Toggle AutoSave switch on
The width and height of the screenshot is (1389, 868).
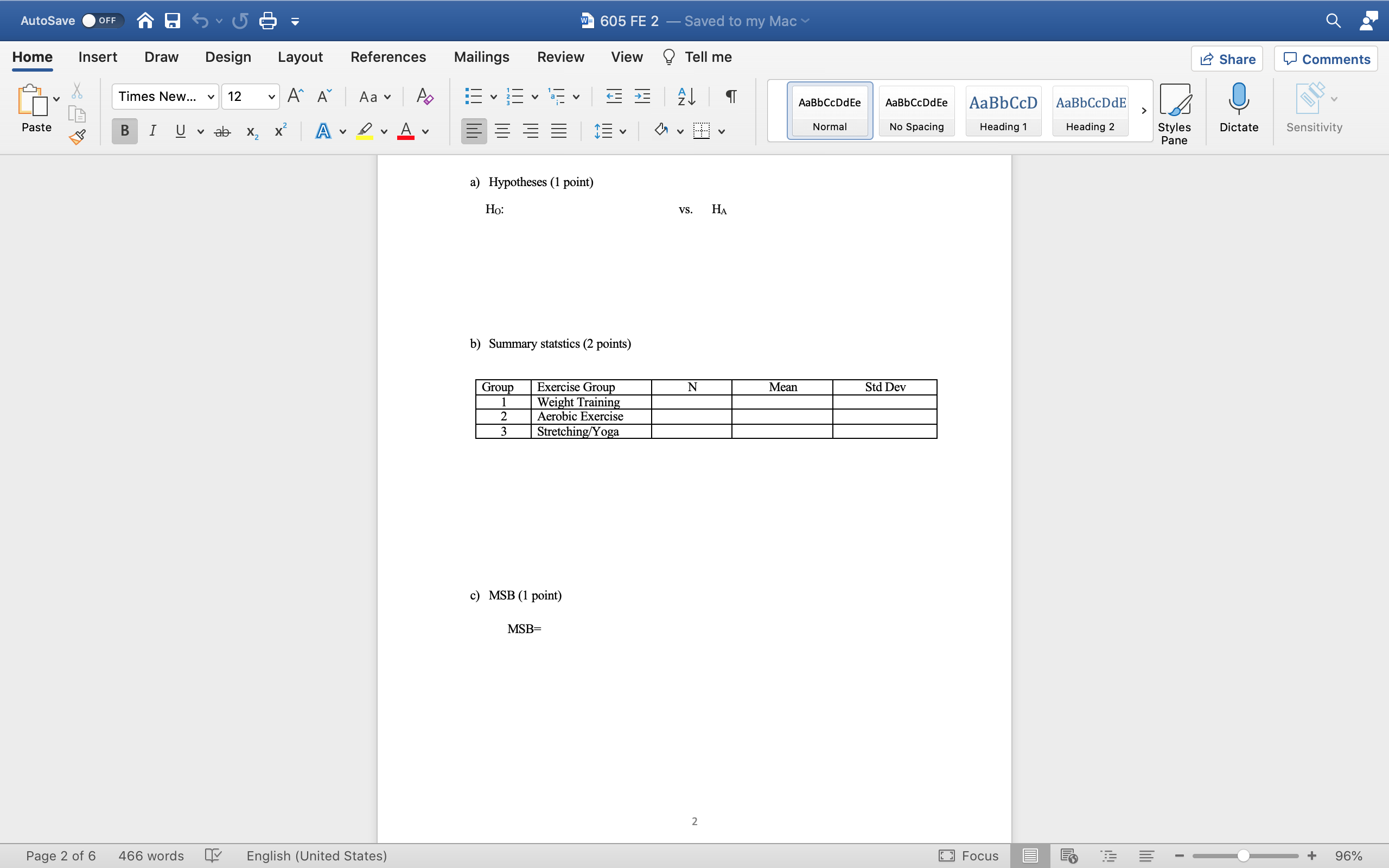coord(101,21)
